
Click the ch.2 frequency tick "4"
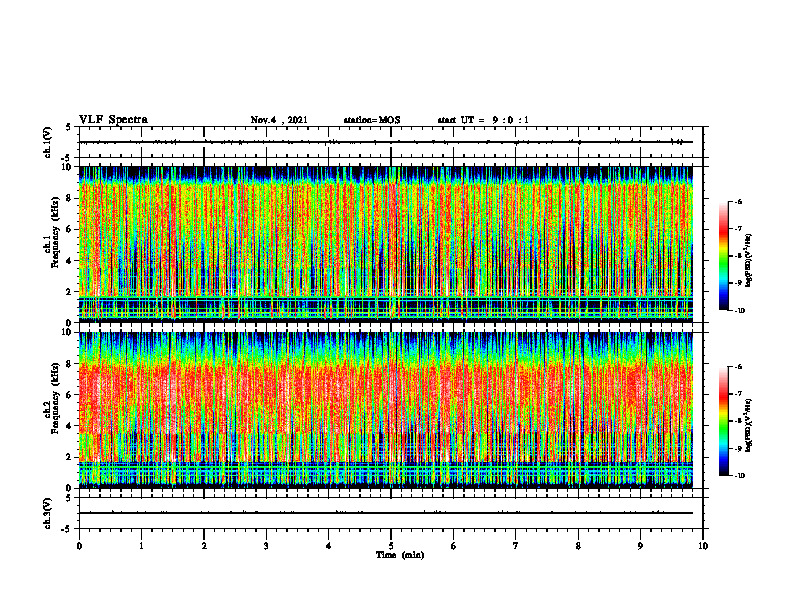[70, 426]
